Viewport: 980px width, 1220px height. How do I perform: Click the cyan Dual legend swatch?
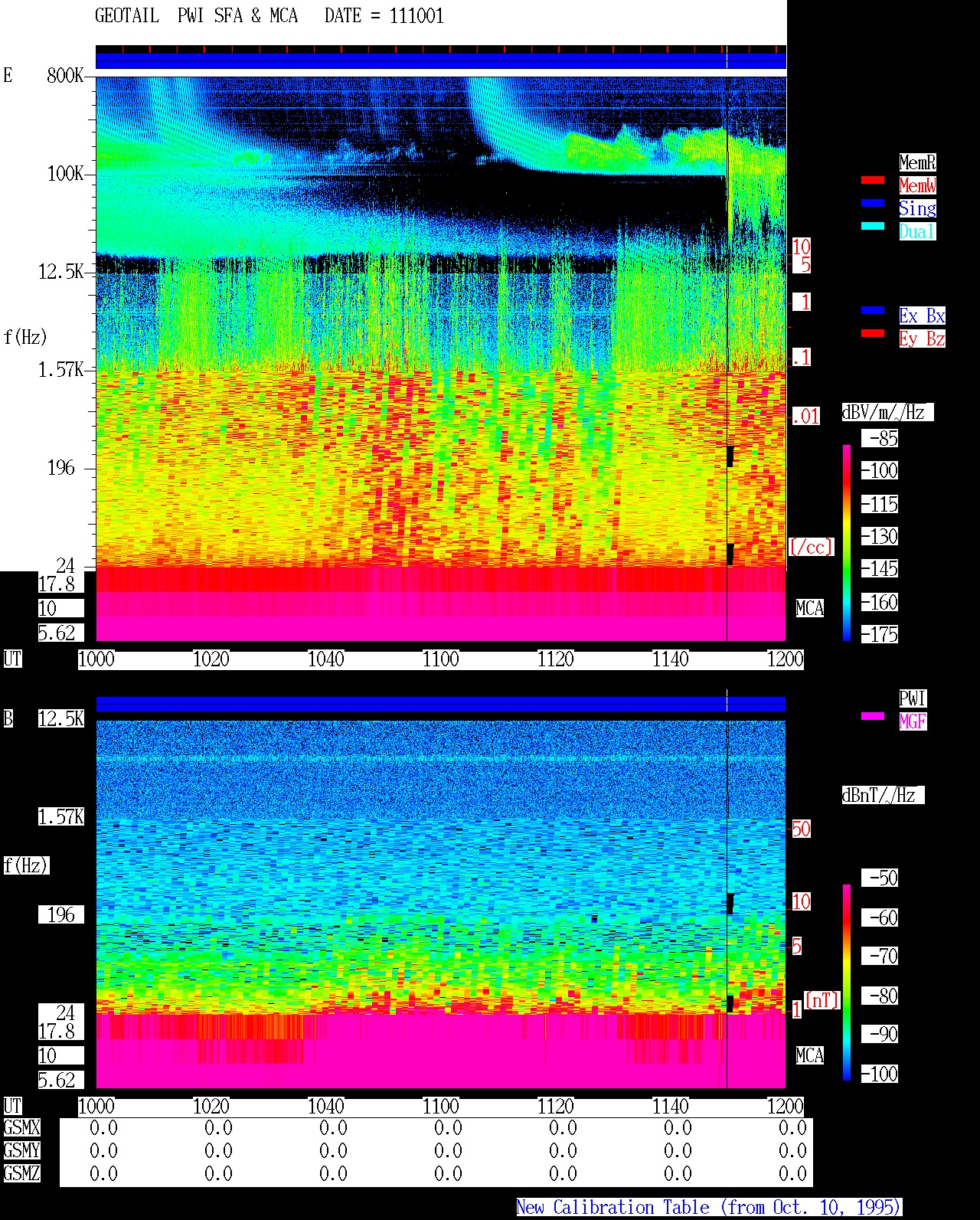click(873, 227)
